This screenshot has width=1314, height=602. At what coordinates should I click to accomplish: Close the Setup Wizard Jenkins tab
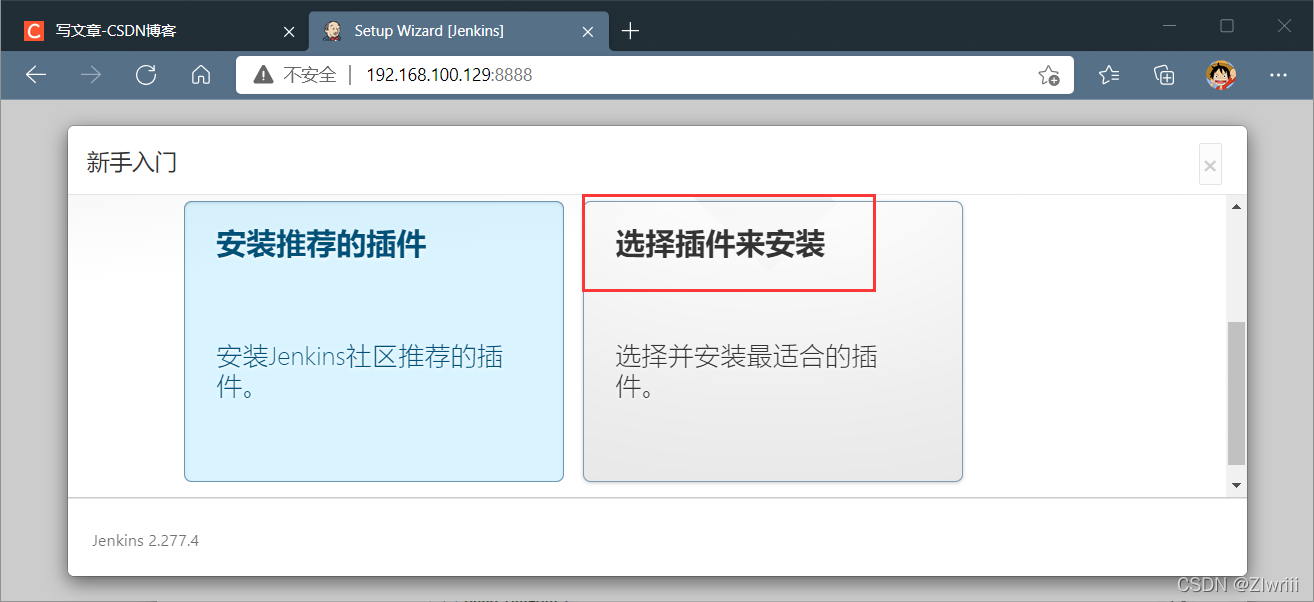(x=589, y=31)
